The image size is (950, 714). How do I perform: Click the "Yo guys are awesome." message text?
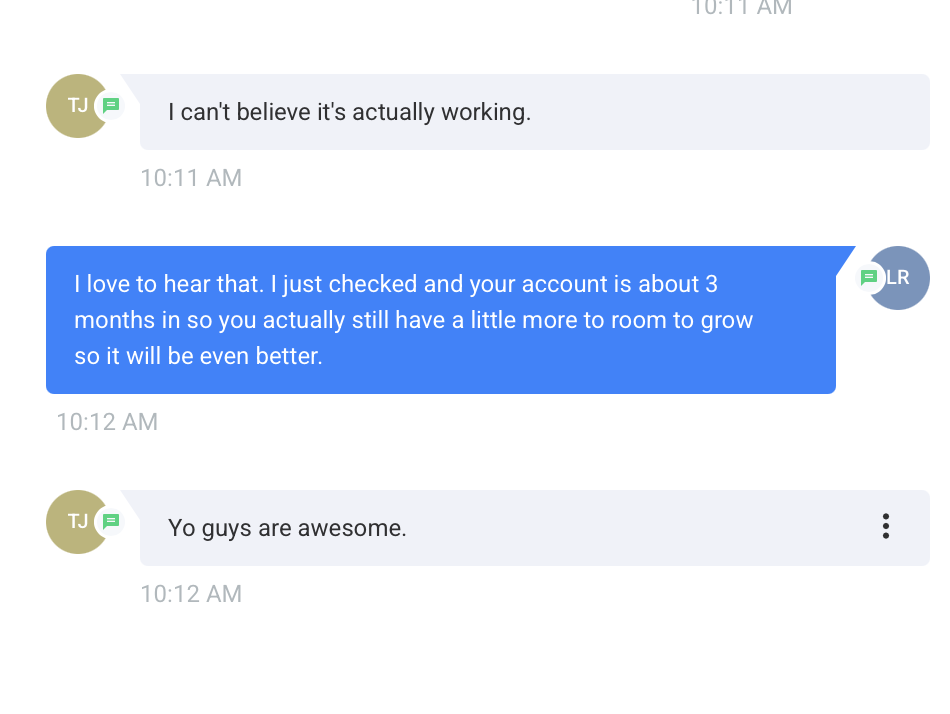[x=287, y=528]
